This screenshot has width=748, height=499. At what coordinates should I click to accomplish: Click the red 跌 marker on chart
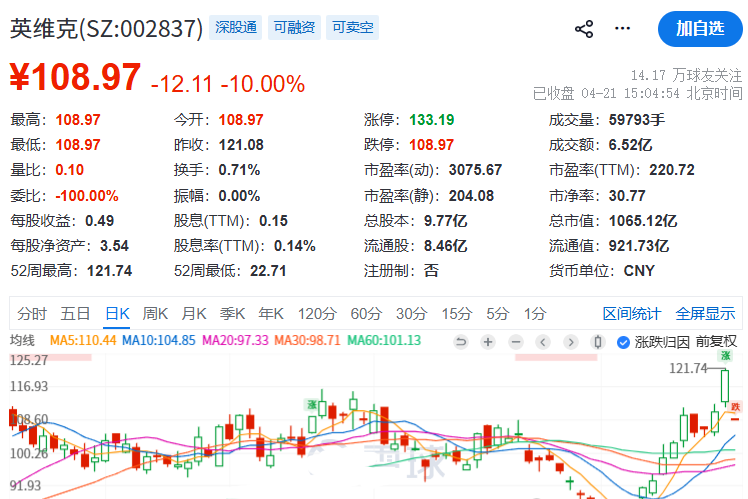click(x=736, y=407)
